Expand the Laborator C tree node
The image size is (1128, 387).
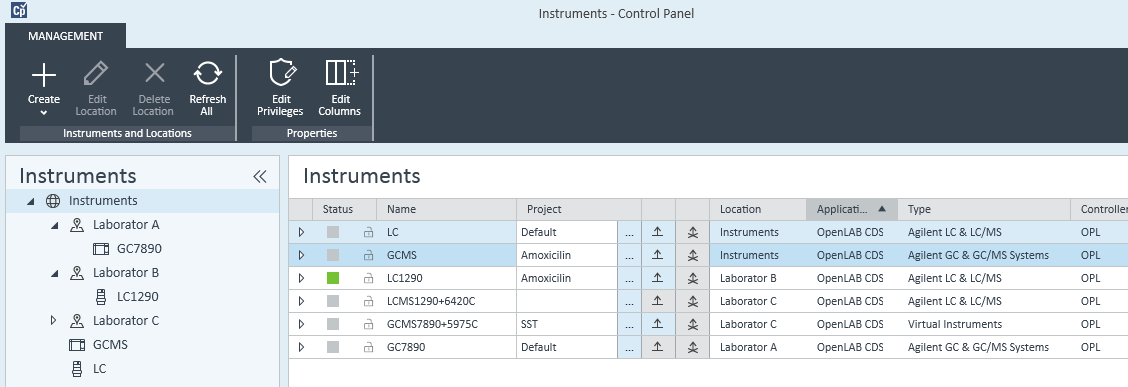[x=53, y=320]
